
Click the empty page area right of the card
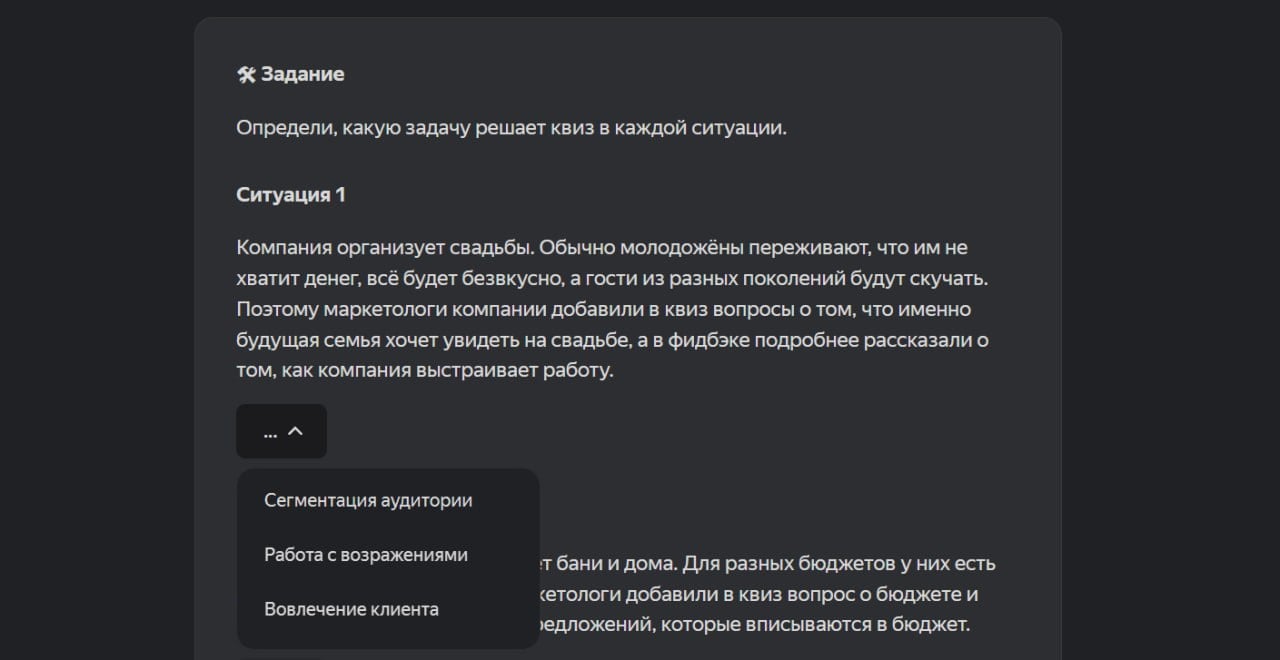click(1170, 330)
